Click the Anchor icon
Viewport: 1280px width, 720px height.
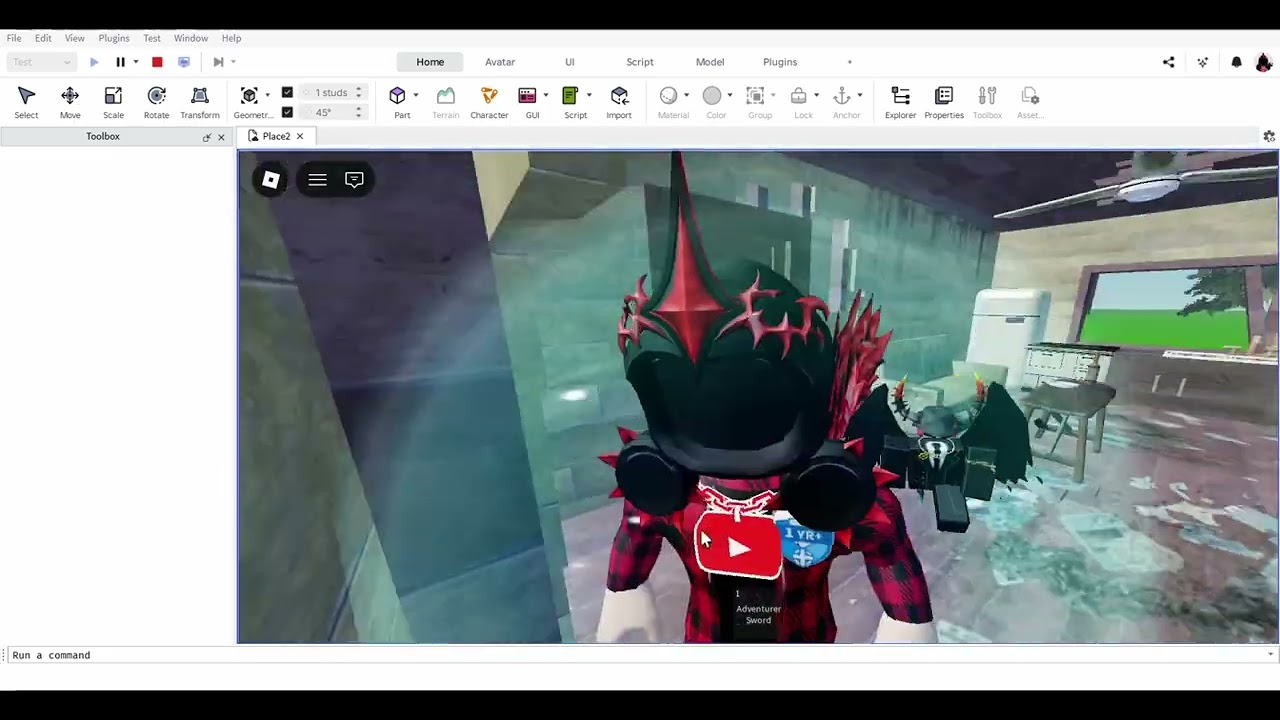click(x=842, y=95)
